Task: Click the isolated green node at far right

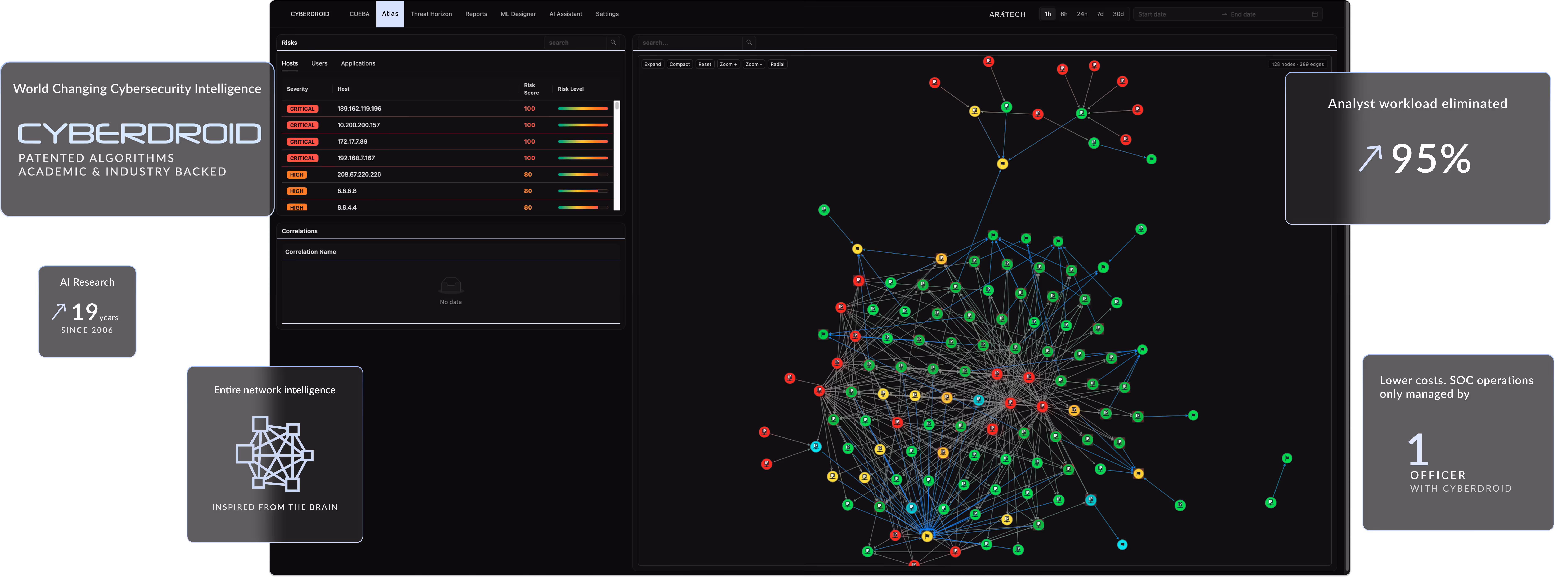Action: pyautogui.click(x=1287, y=458)
